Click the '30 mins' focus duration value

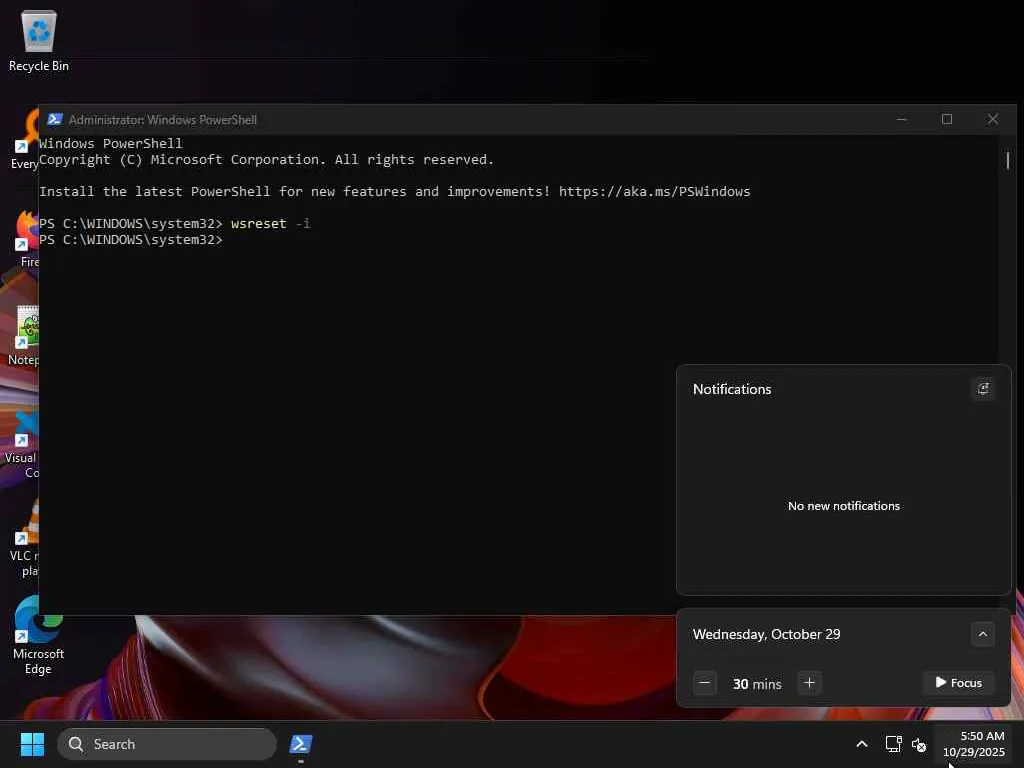(x=757, y=684)
